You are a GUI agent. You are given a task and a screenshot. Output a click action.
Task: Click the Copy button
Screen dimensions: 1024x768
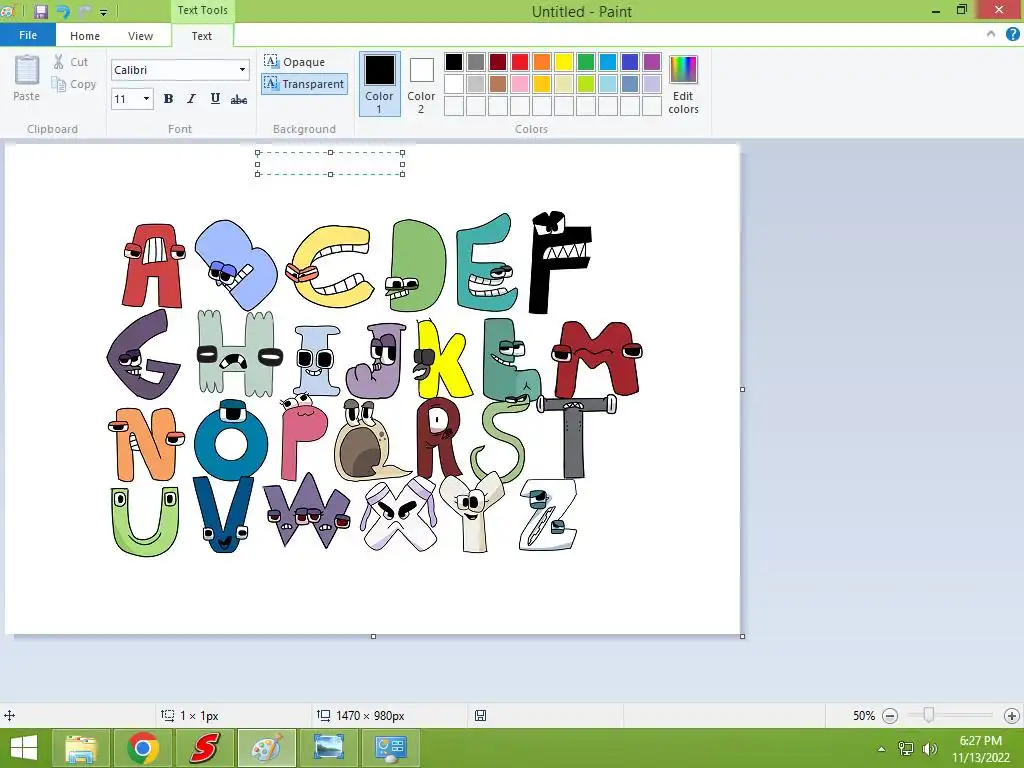(x=74, y=84)
